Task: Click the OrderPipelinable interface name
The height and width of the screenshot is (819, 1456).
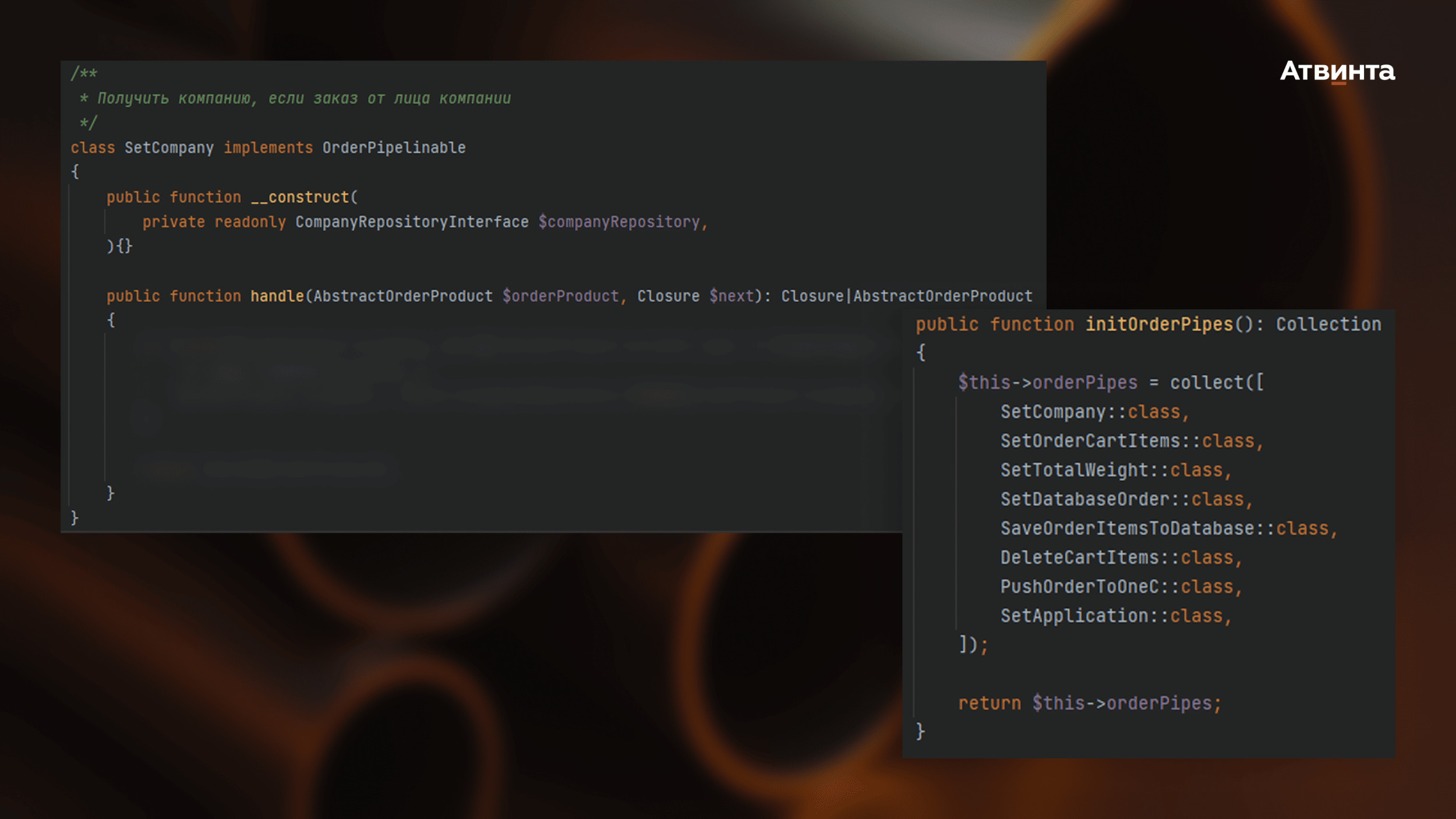Action: tap(394, 148)
